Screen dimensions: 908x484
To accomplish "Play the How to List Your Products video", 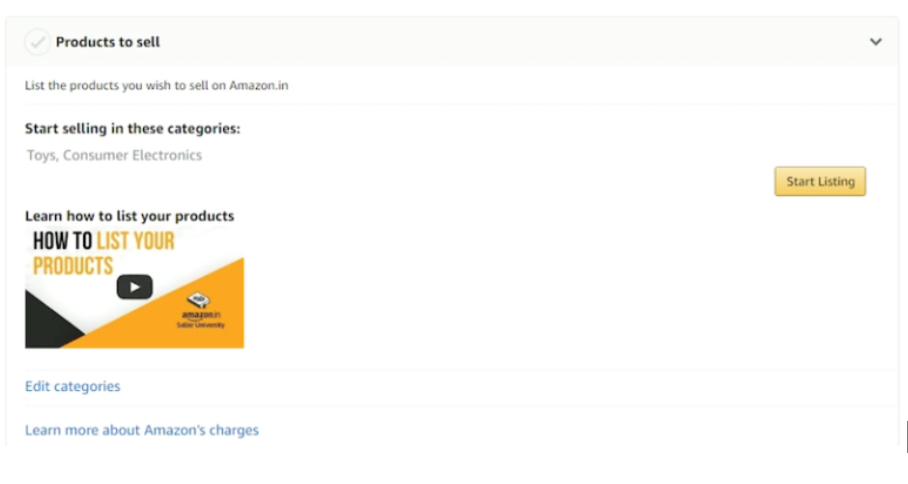I will point(134,287).
